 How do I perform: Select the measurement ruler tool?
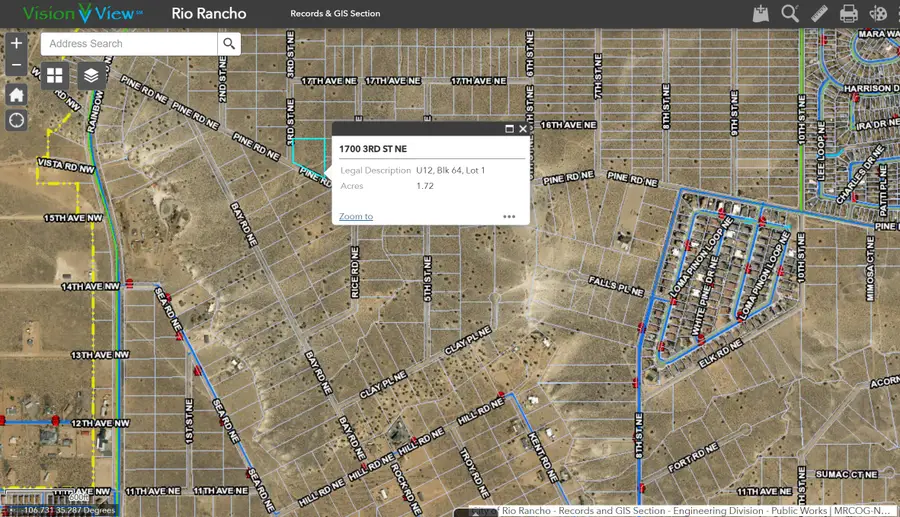tap(819, 14)
